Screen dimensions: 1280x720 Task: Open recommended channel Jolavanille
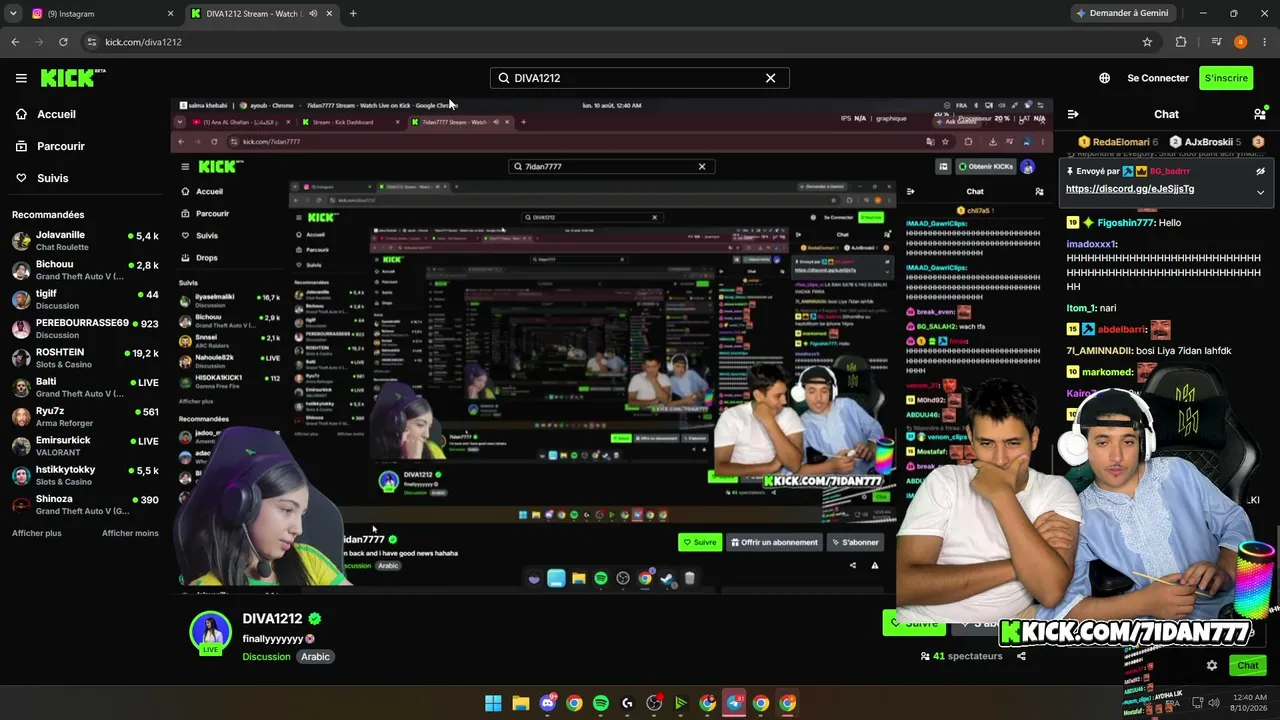coord(85,241)
